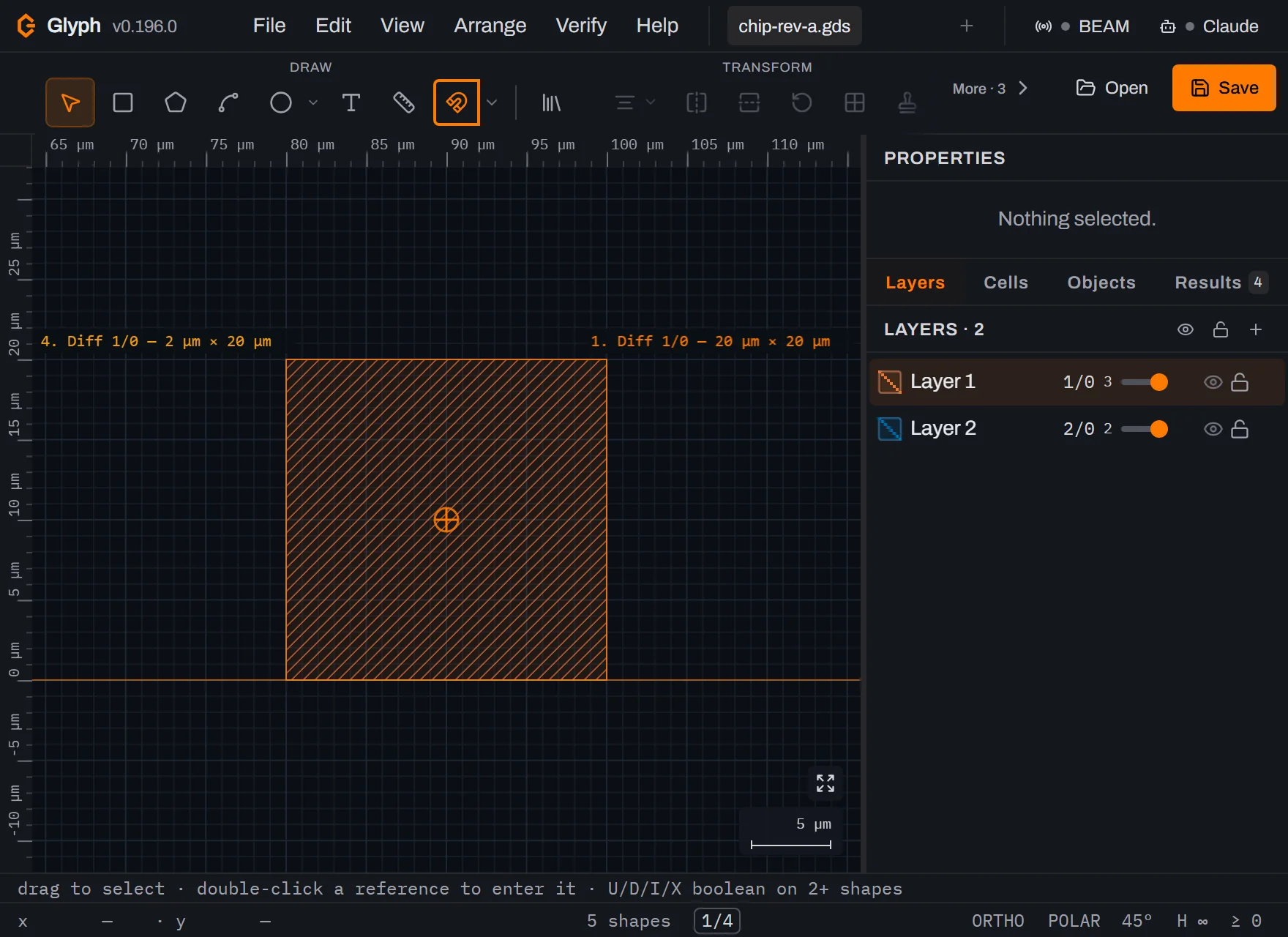Image resolution: width=1288 pixels, height=937 pixels.
Task: Choose the rectangle draw tool
Action: pyautogui.click(x=123, y=102)
